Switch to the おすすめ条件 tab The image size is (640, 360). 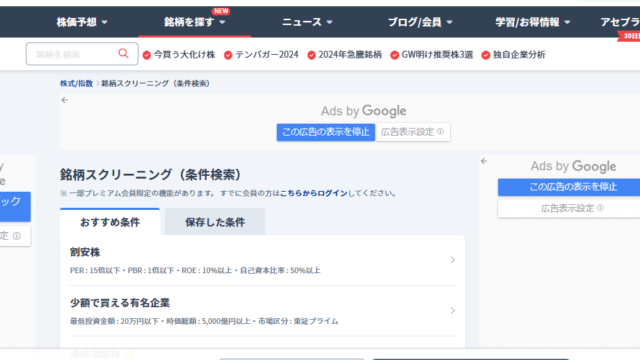pyautogui.click(x=110, y=222)
